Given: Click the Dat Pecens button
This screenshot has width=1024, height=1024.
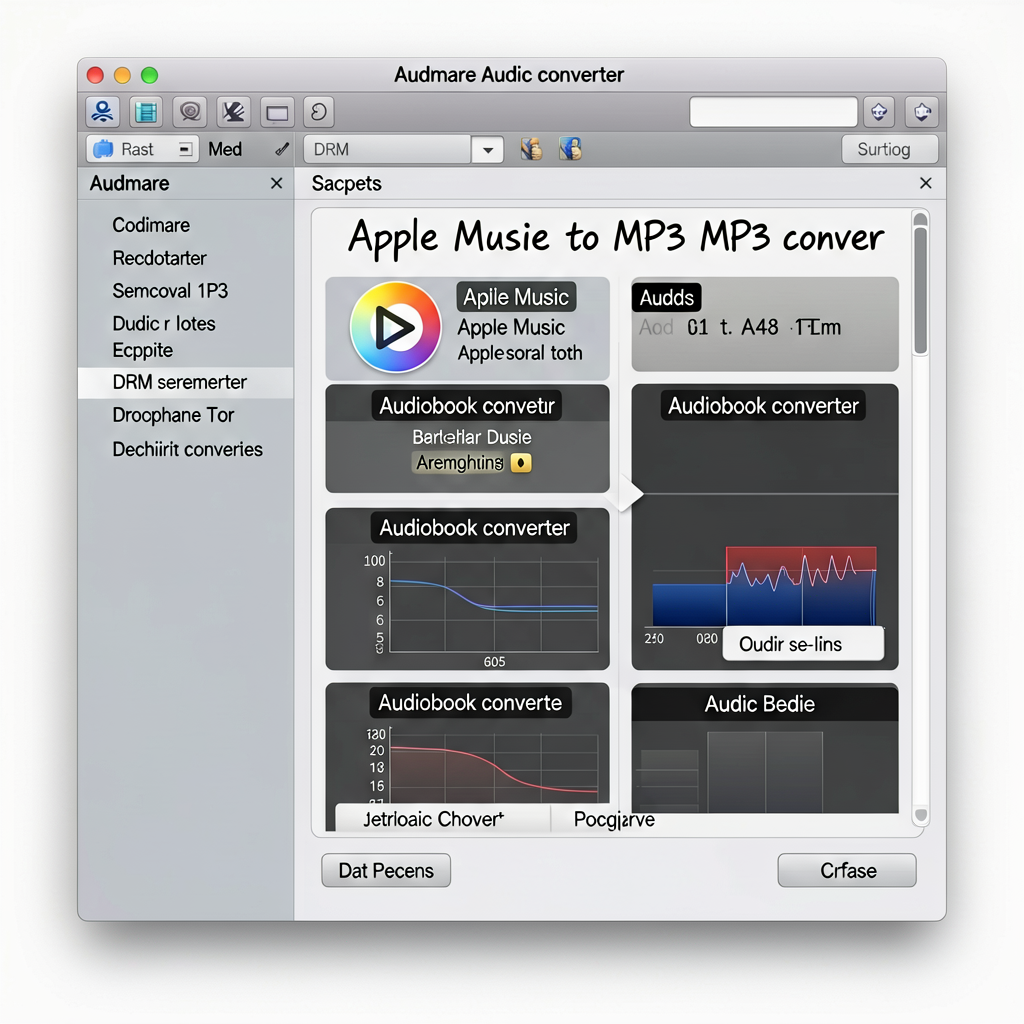Looking at the screenshot, I should point(386,871).
